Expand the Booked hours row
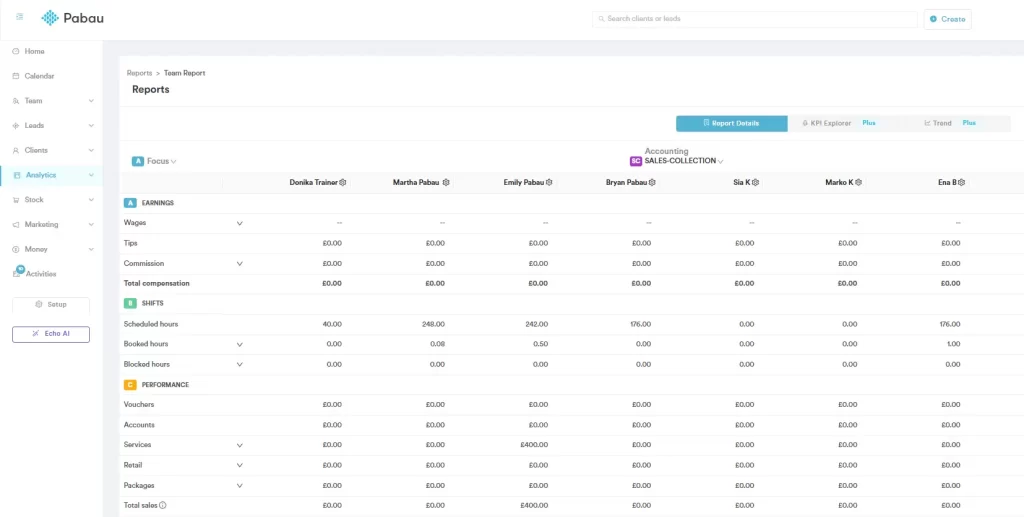 point(239,345)
